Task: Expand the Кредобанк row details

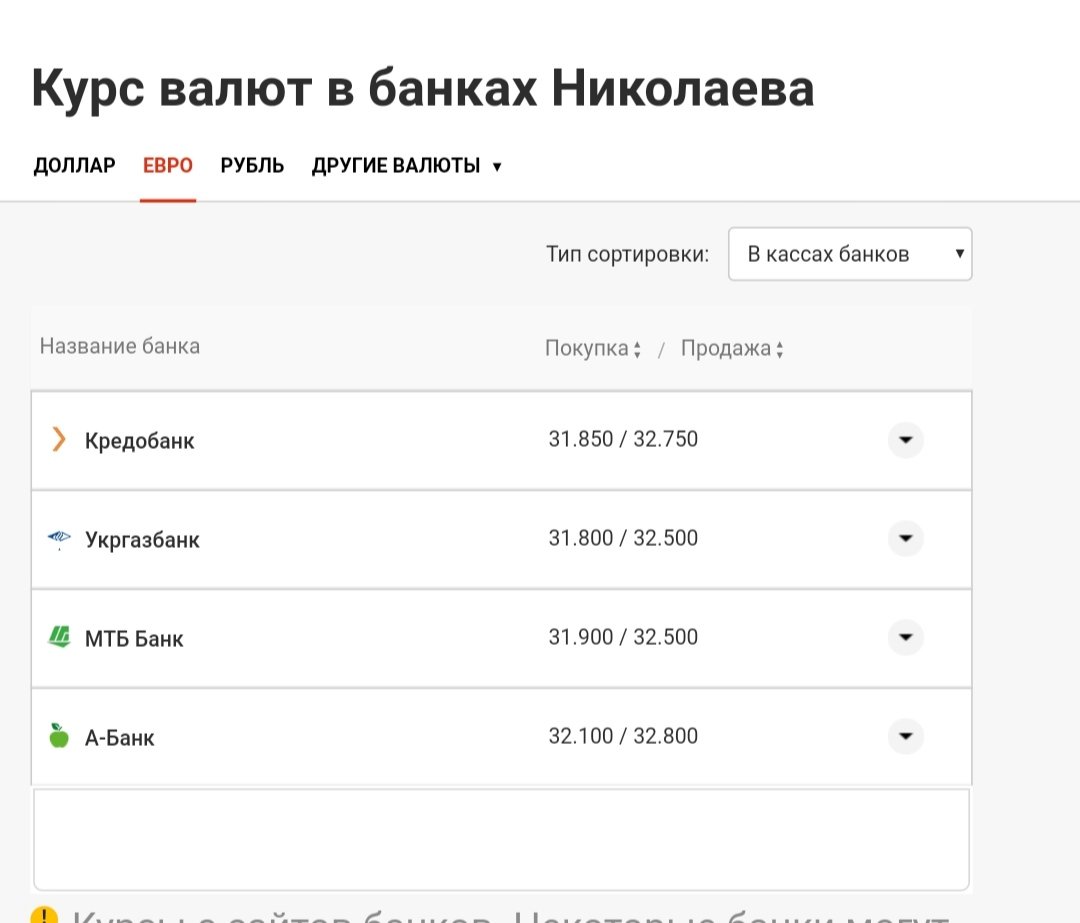Action: pos(906,439)
